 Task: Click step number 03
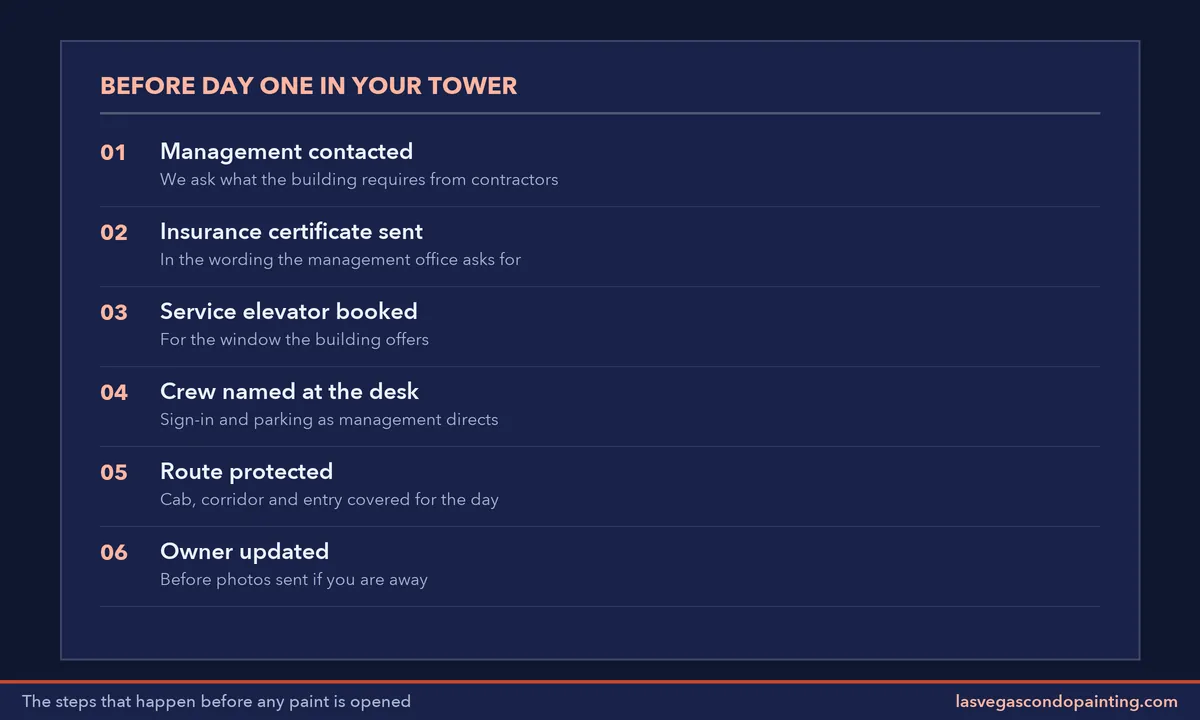[x=114, y=313]
